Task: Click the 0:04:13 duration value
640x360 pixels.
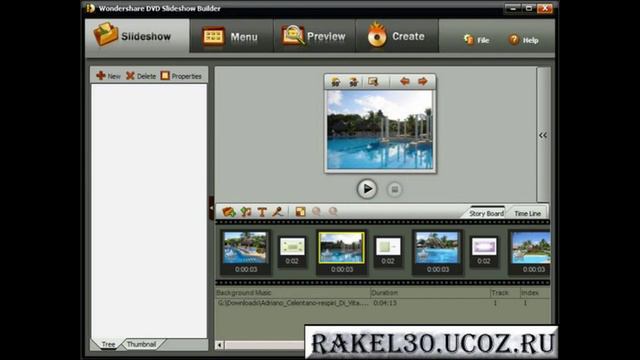Action: pyautogui.click(x=385, y=303)
